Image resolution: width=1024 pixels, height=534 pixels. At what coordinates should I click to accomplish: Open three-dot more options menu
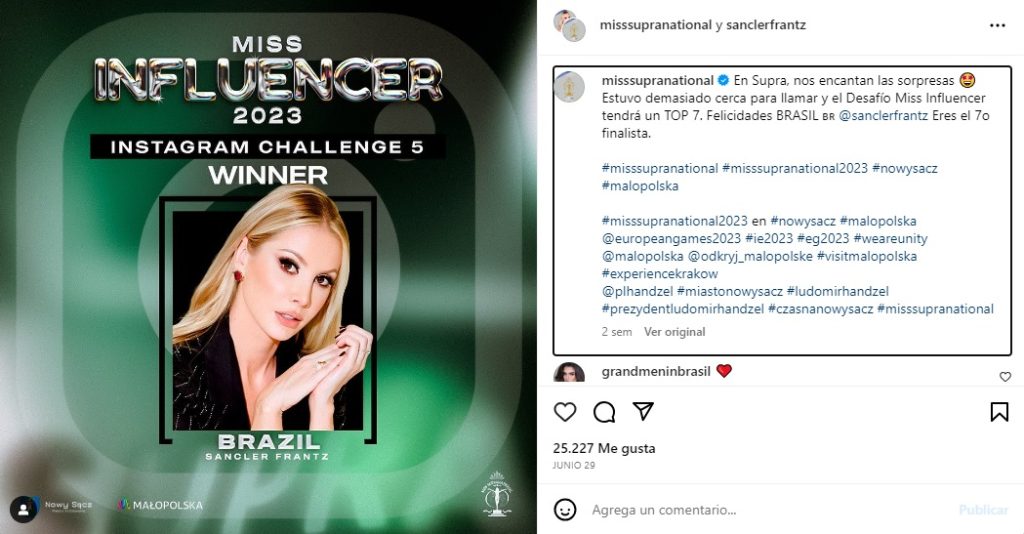(x=997, y=25)
